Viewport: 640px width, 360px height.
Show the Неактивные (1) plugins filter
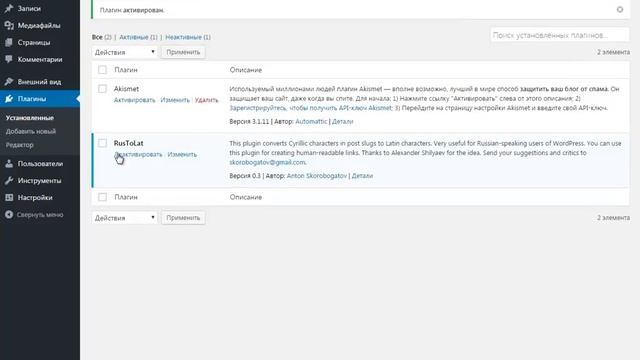pos(188,37)
